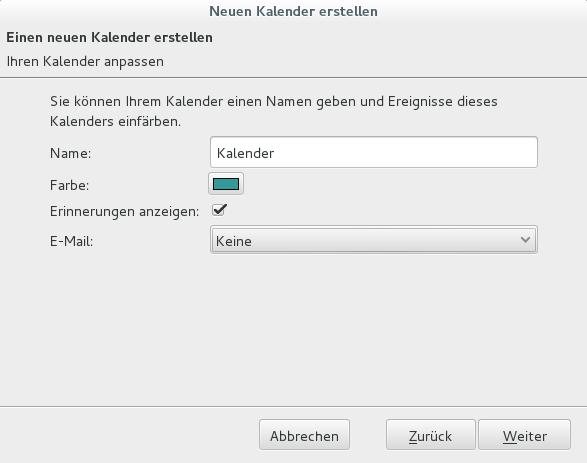Open the combo box showing Keine
Screen dimensions: 587x463
[x=374, y=240]
